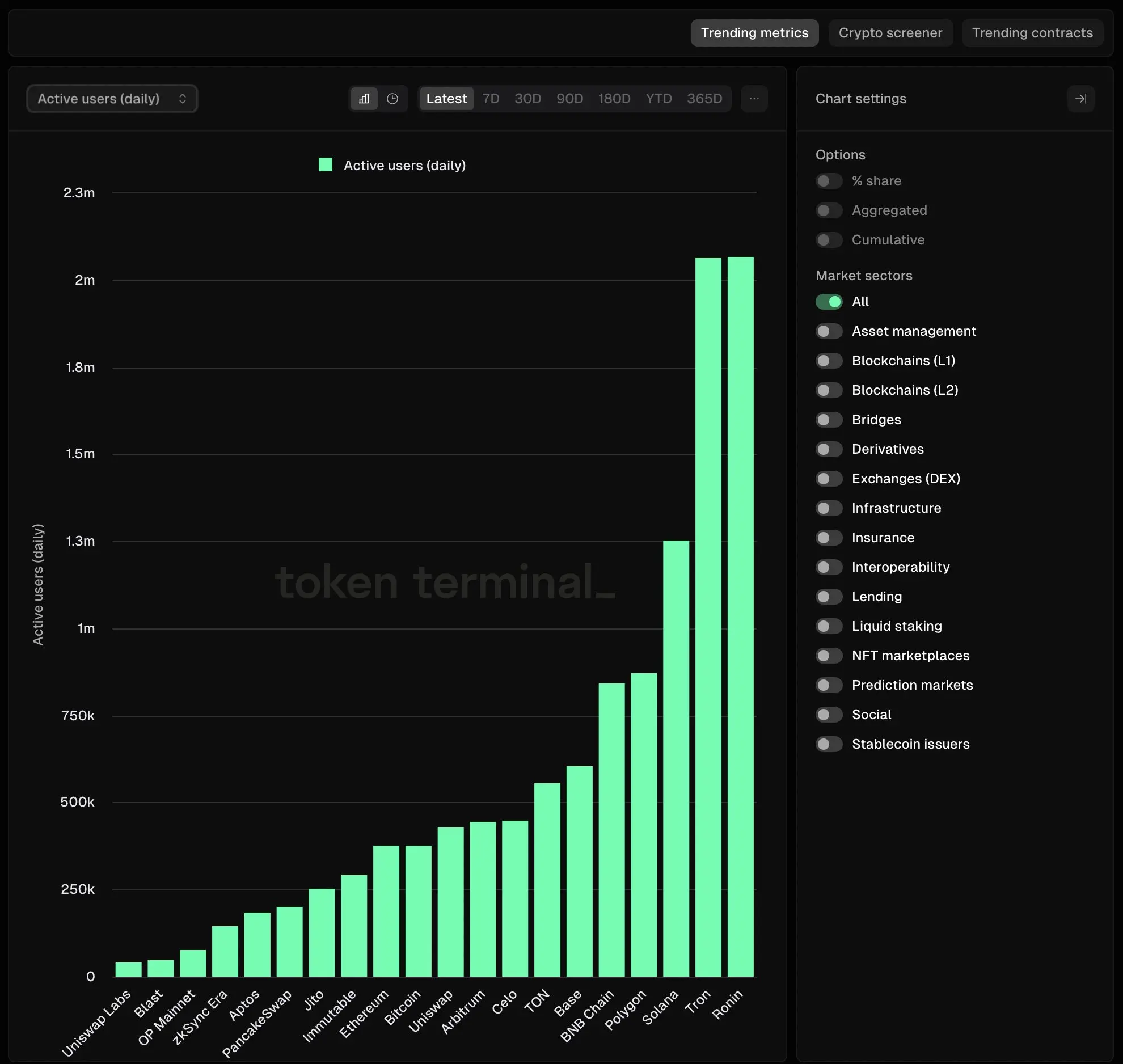
Task: Select the 7D time range filter
Action: (x=490, y=98)
